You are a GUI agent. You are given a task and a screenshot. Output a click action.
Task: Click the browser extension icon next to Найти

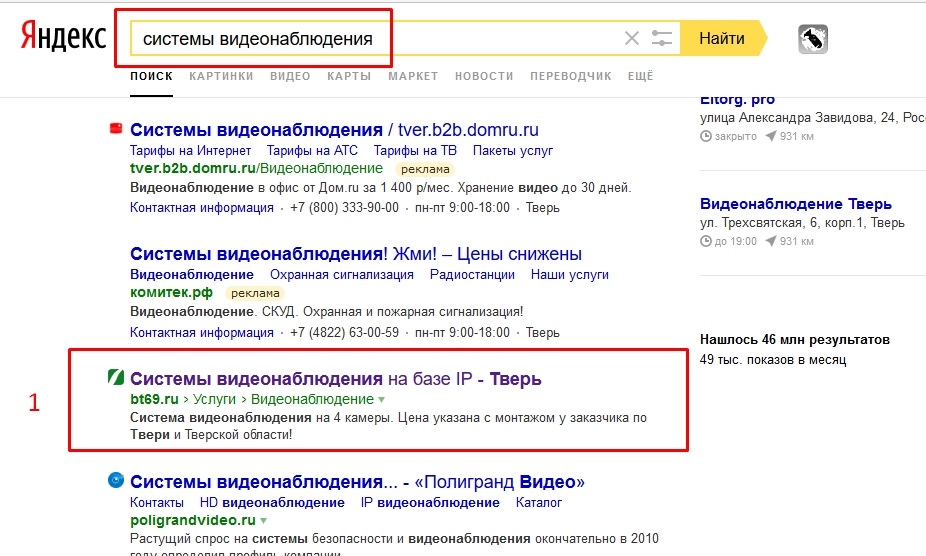point(813,39)
